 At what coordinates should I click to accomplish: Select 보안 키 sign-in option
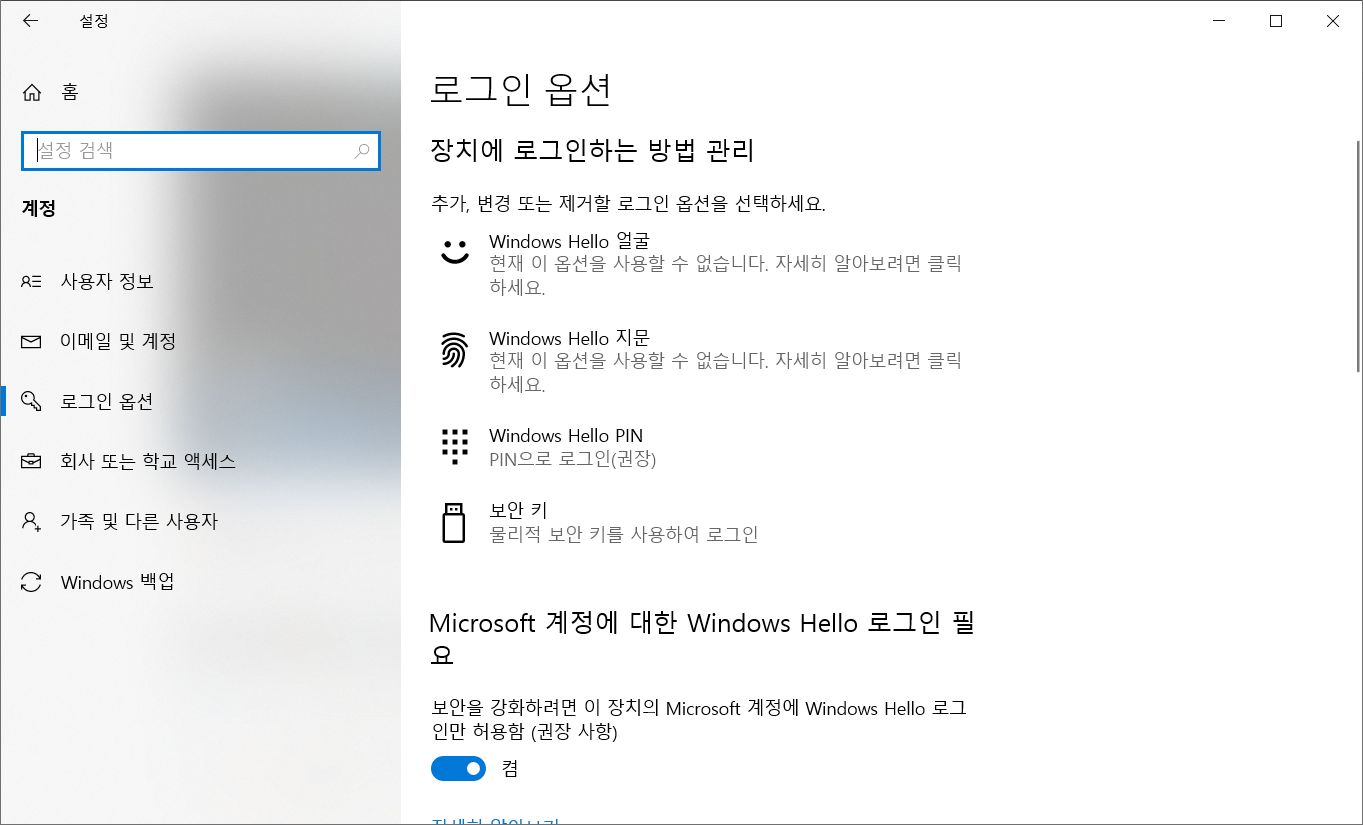[704, 522]
